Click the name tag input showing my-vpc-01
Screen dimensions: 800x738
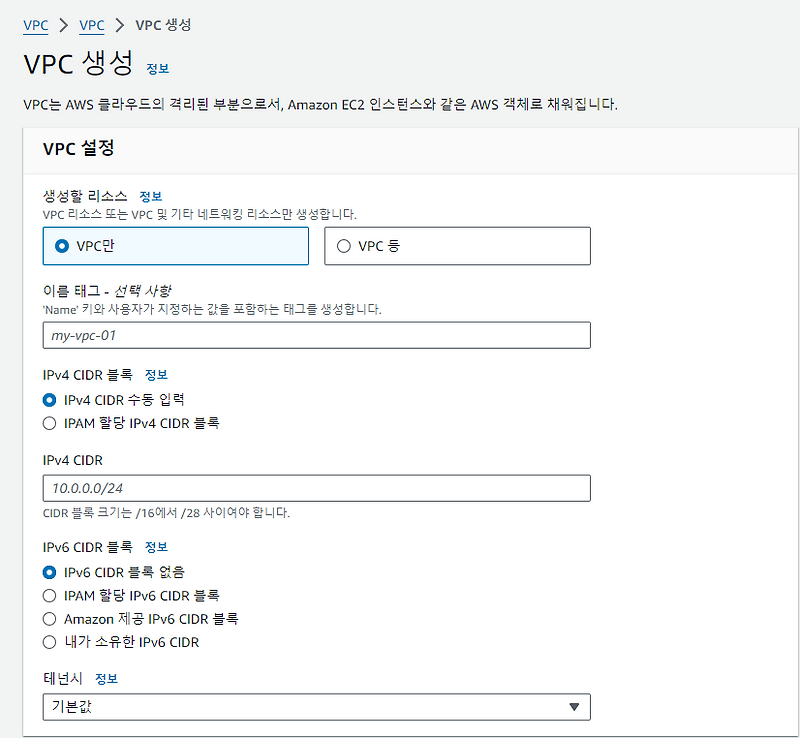316,335
